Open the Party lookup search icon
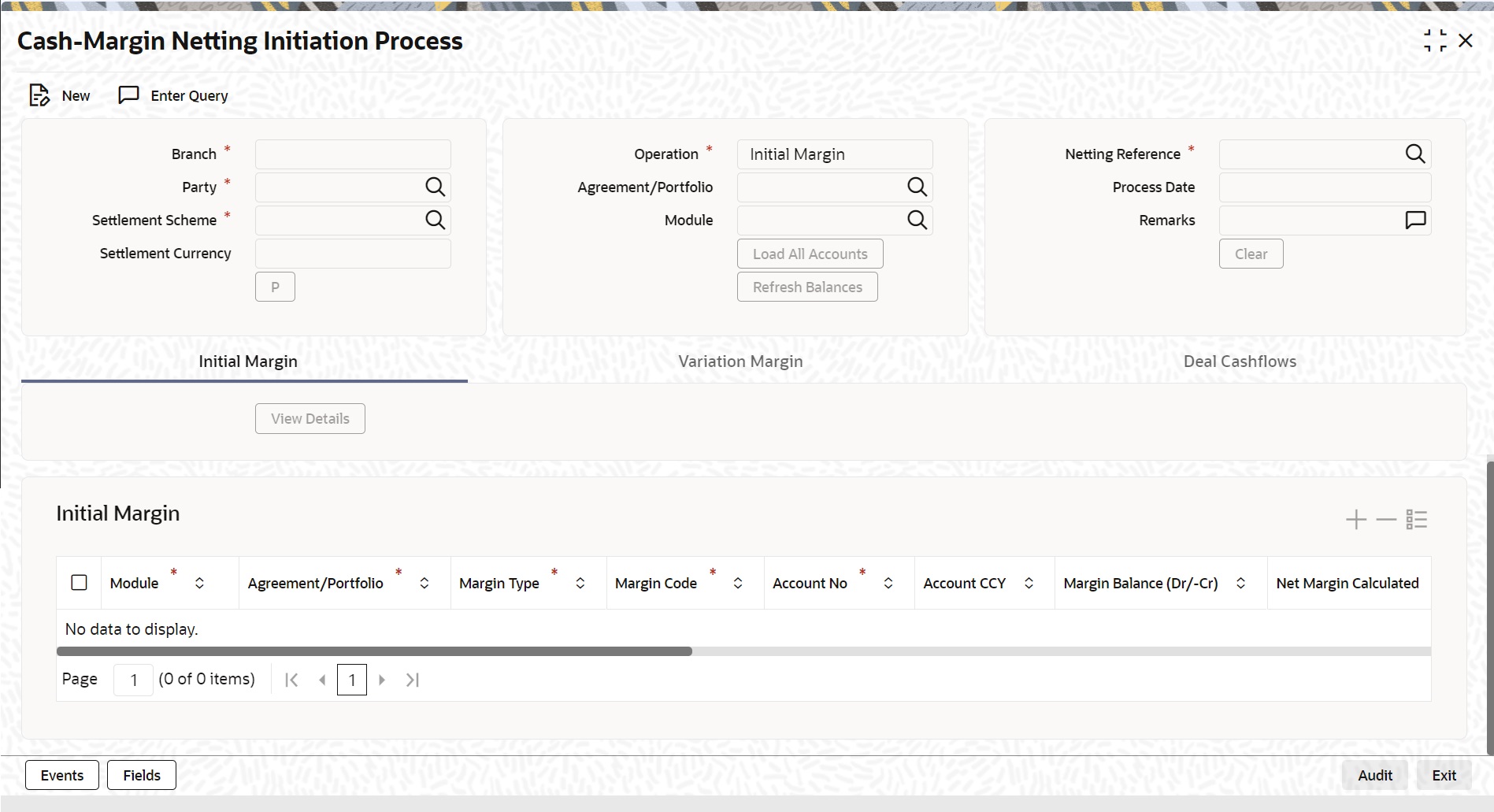1494x812 pixels. [436, 187]
